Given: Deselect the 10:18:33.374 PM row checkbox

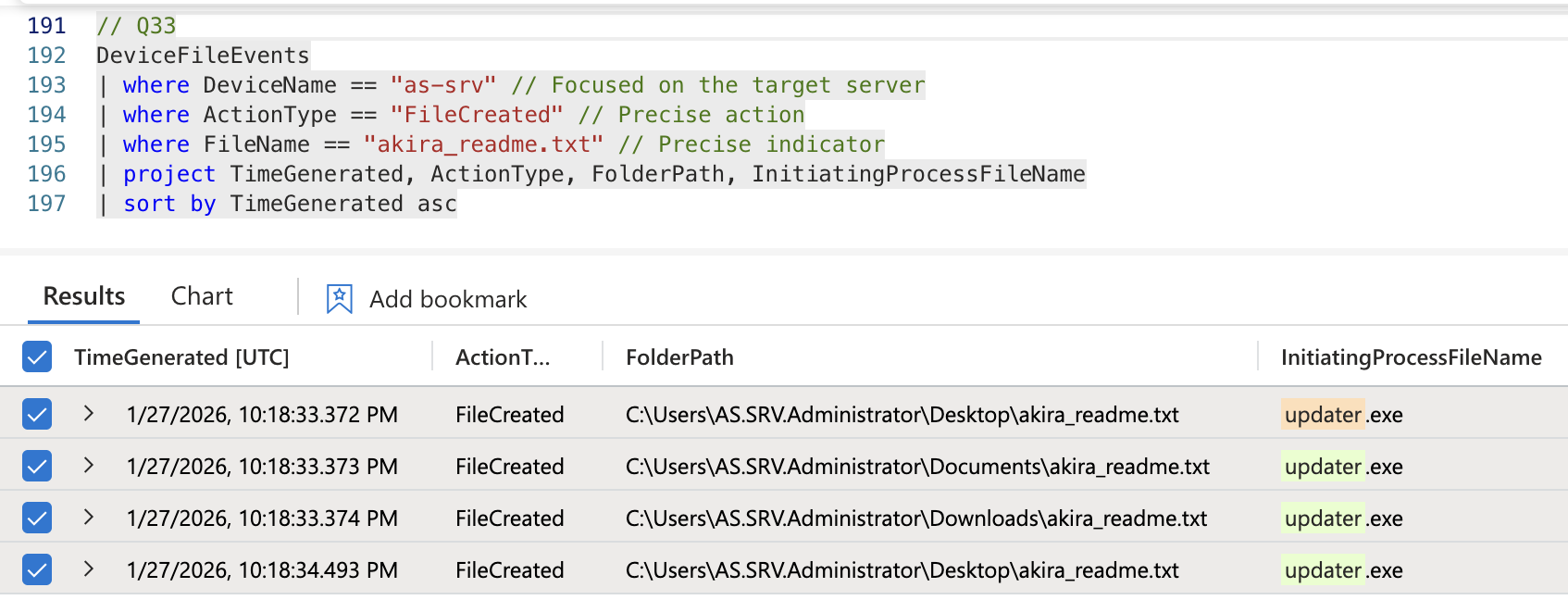Looking at the screenshot, I should pos(37,518).
